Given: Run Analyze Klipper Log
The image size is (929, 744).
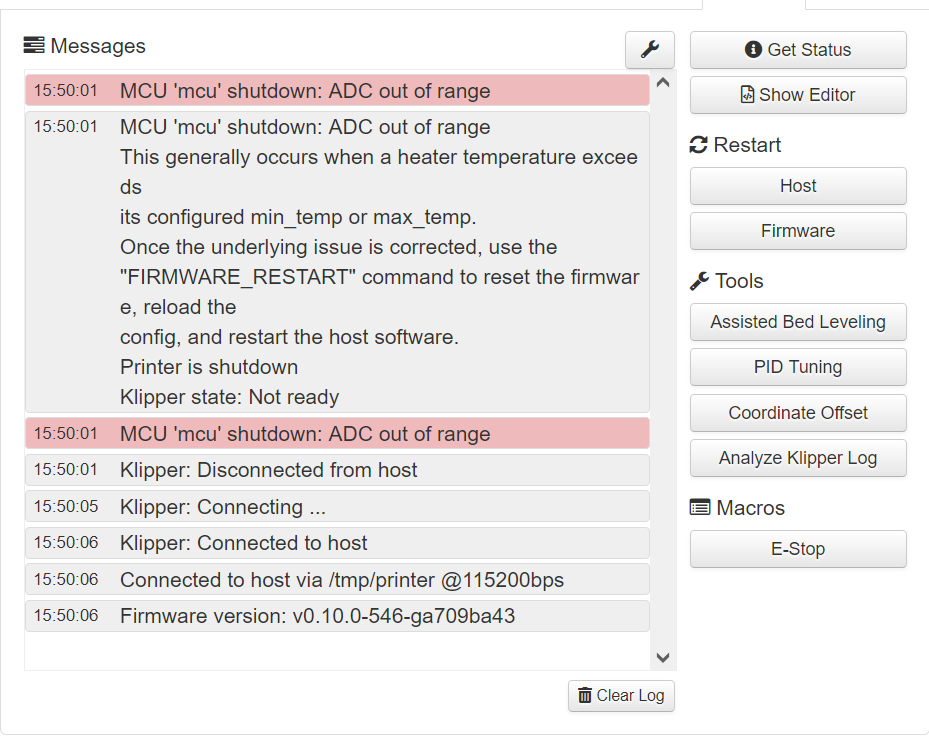Looking at the screenshot, I should point(797,458).
